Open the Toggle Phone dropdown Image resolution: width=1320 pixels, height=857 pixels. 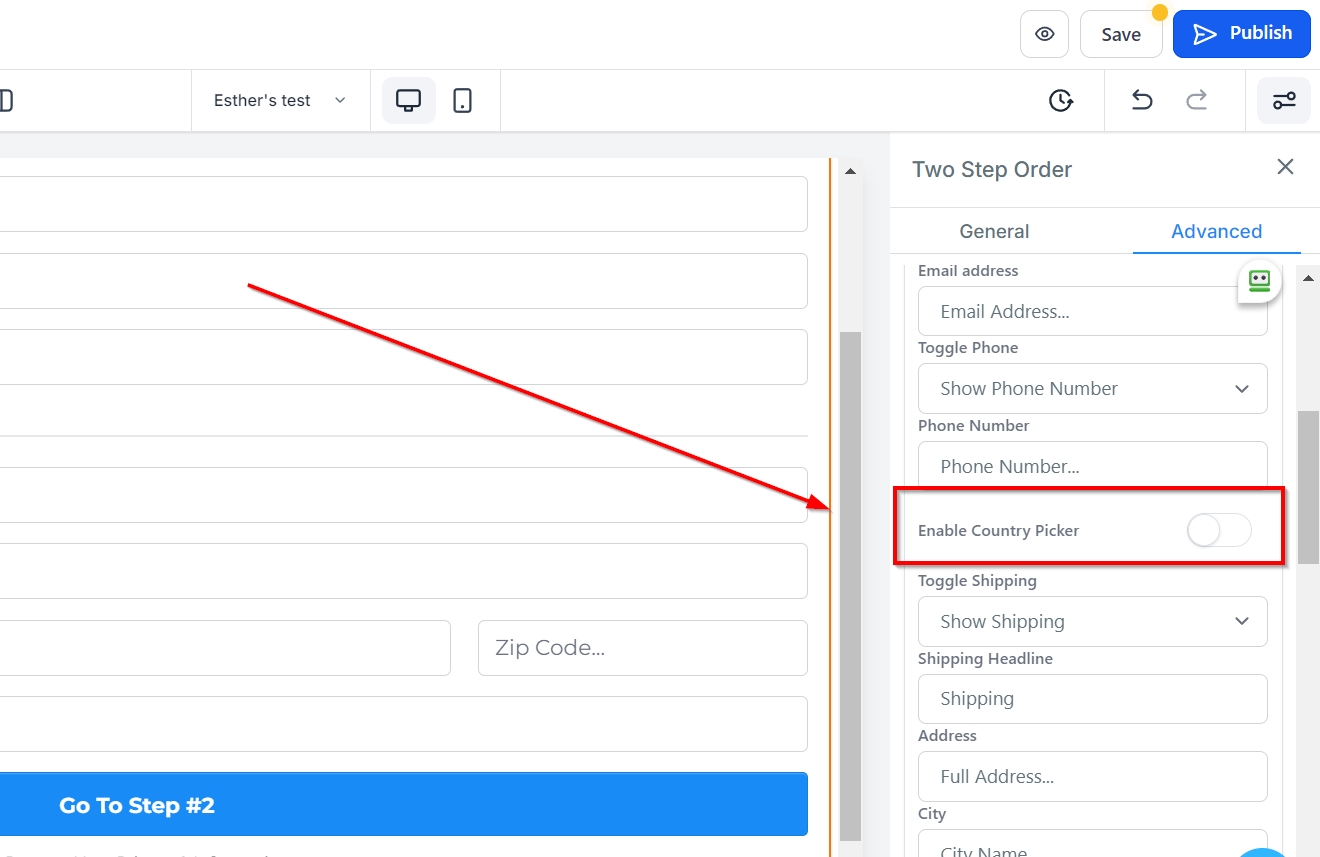click(1092, 388)
